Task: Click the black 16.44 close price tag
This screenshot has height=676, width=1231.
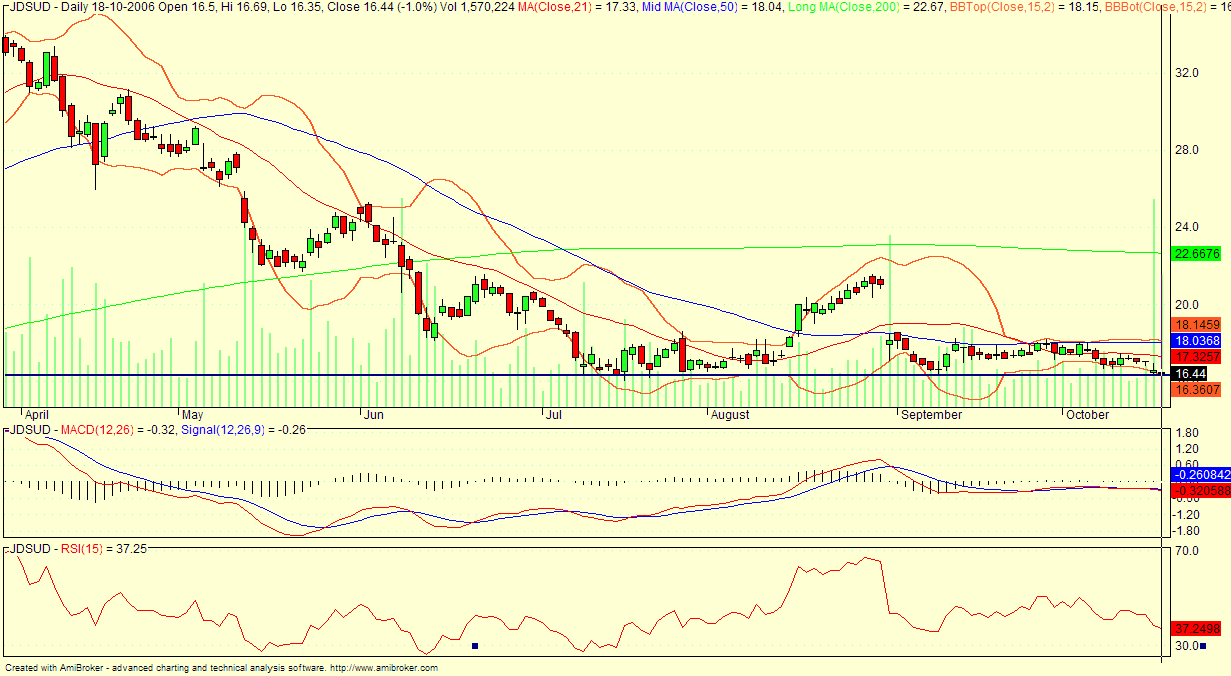Action: pyautogui.click(x=1189, y=373)
